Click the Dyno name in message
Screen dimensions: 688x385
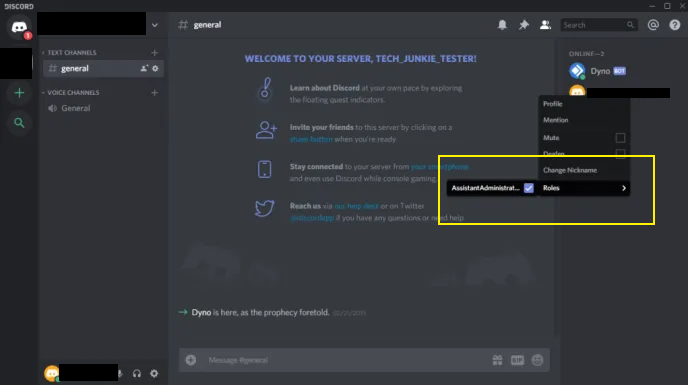tap(201, 313)
